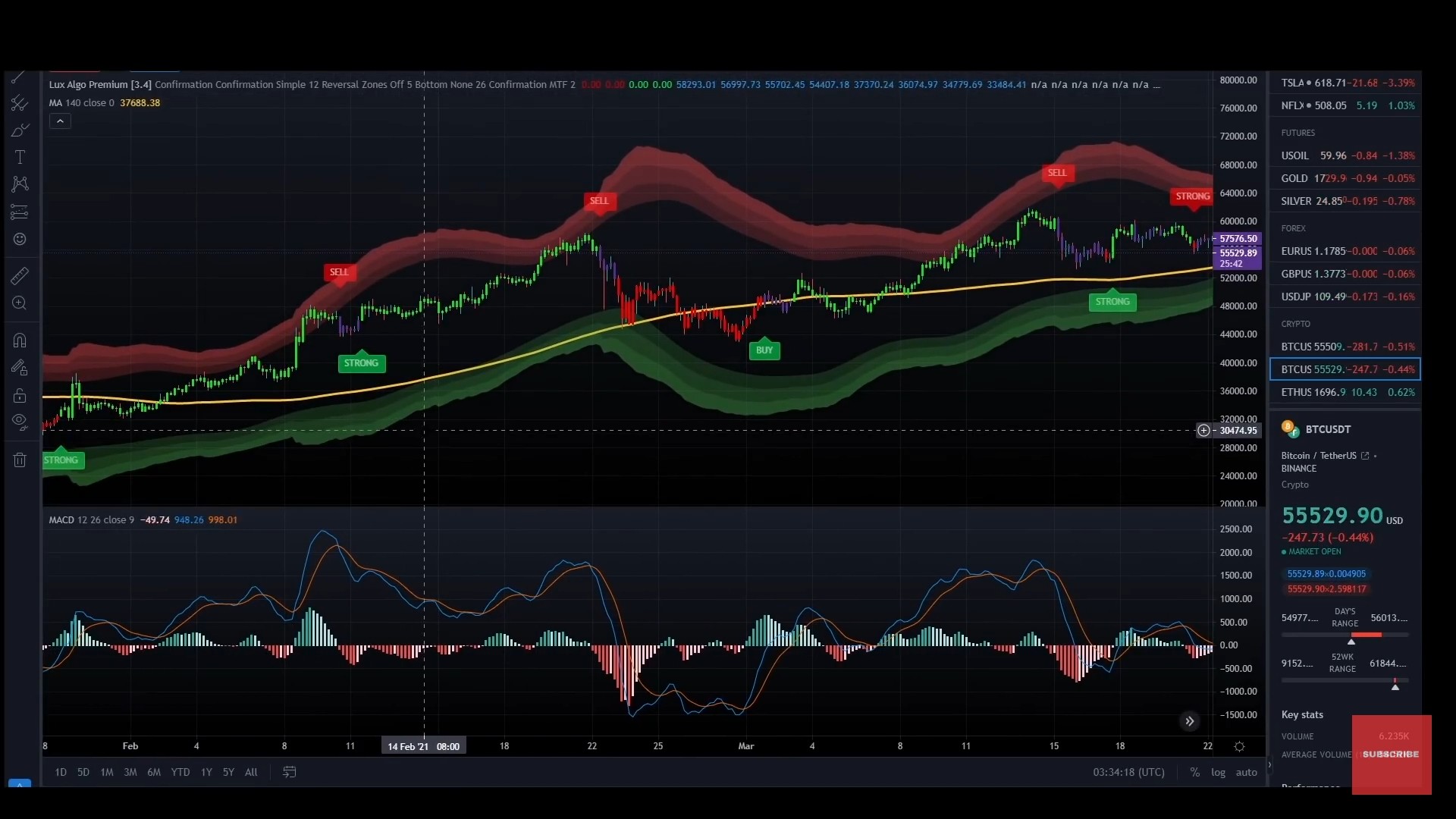Select the ruler measure tool
This screenshot has height=819, width=1456.
[x=20, y=276]
